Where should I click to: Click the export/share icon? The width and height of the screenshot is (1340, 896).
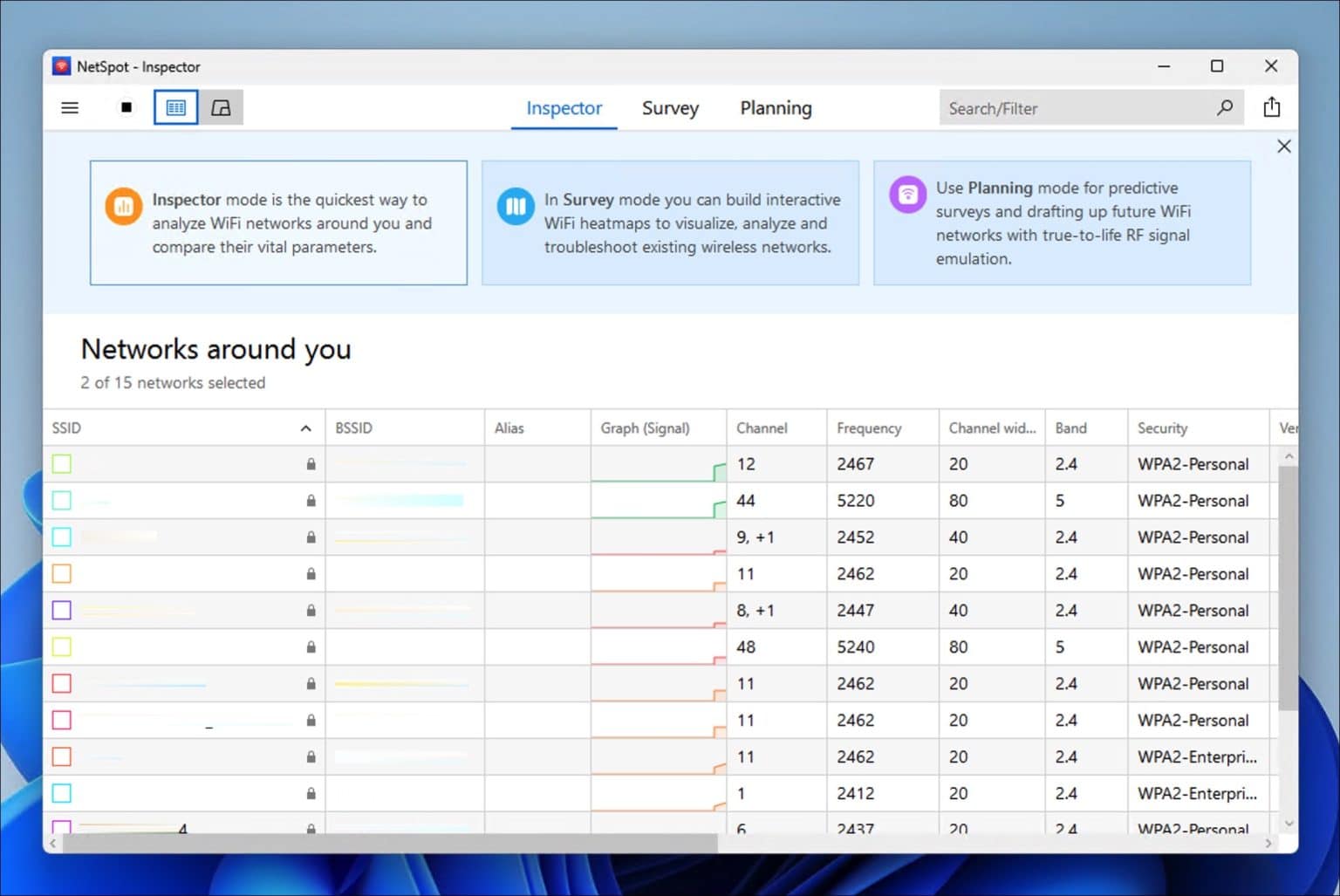click(x=1271, y=106)
